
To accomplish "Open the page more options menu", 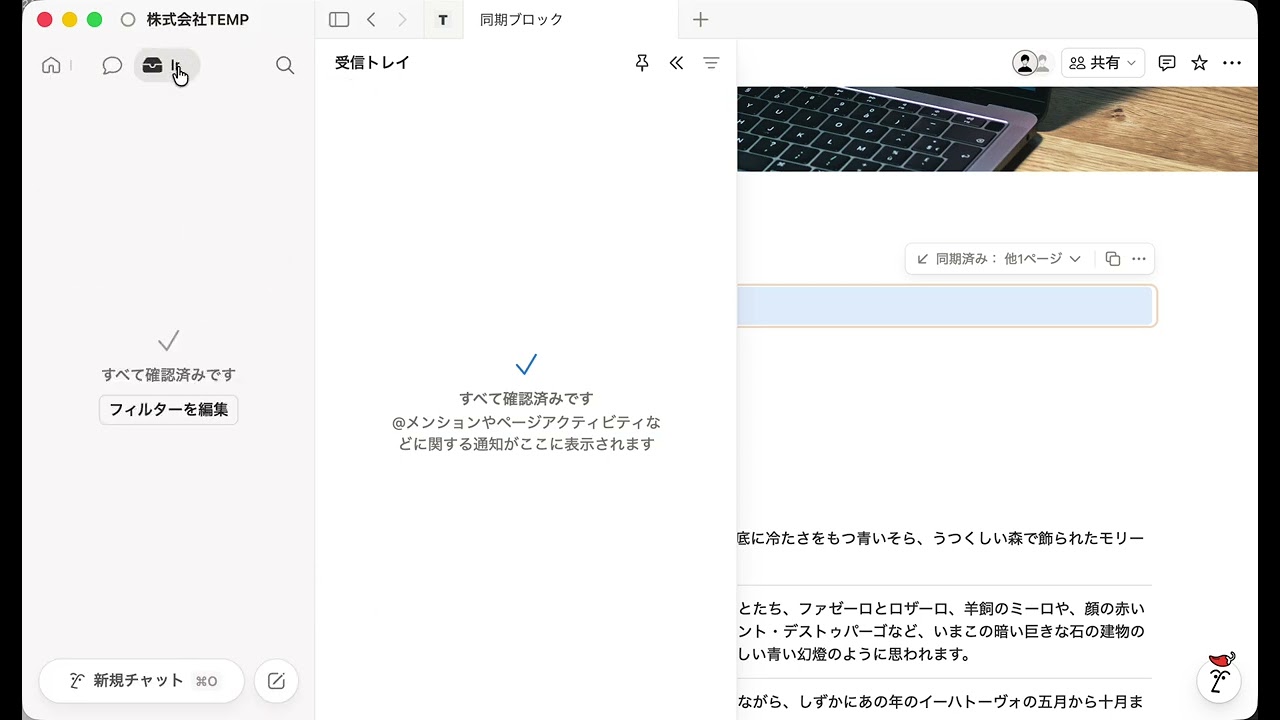I will pyautogui.click(x=1232, y=63).
